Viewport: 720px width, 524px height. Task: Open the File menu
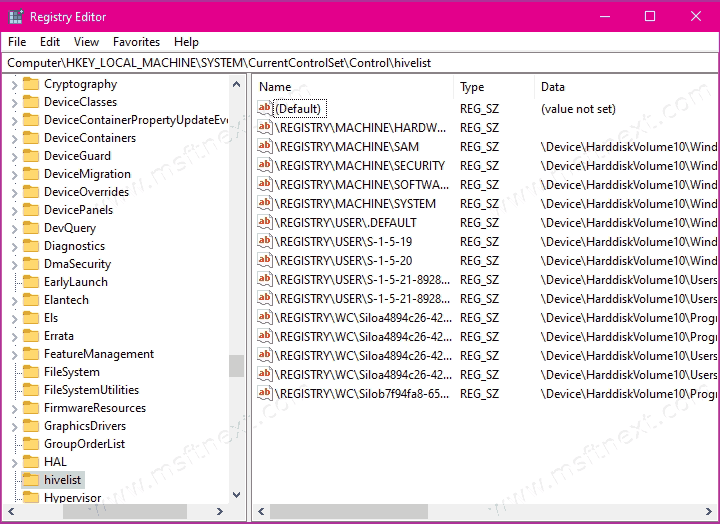pyautogui.click(x=17, y=42)
